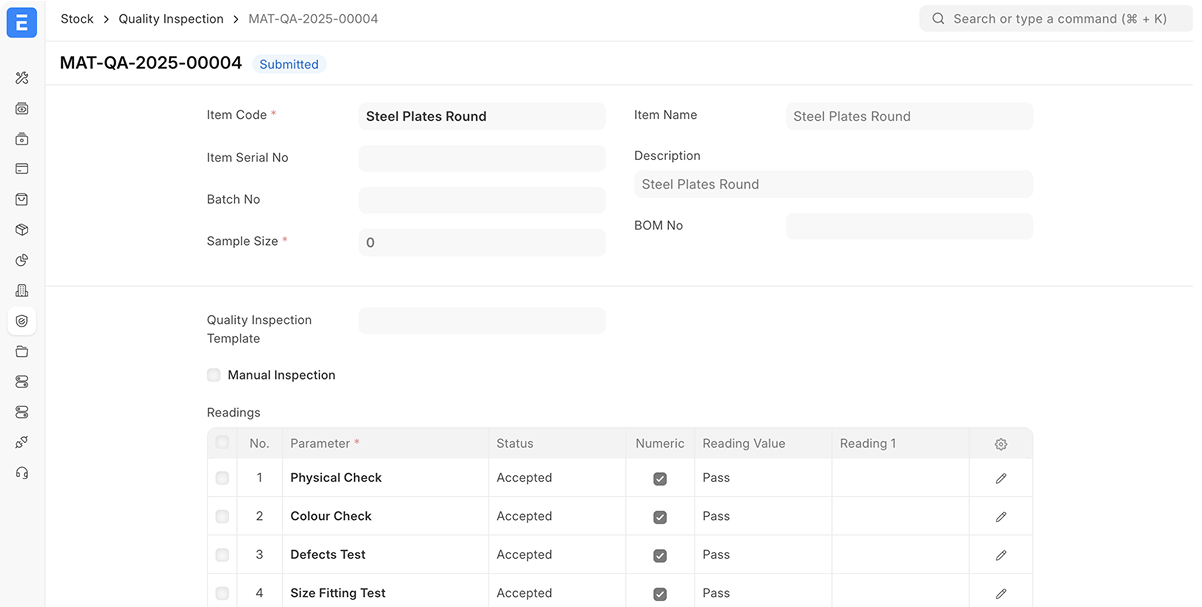The width and height of the screenshot is (1202, 607).
Task: Select the Defects Test row checkbox
Action: coord(222,555)
